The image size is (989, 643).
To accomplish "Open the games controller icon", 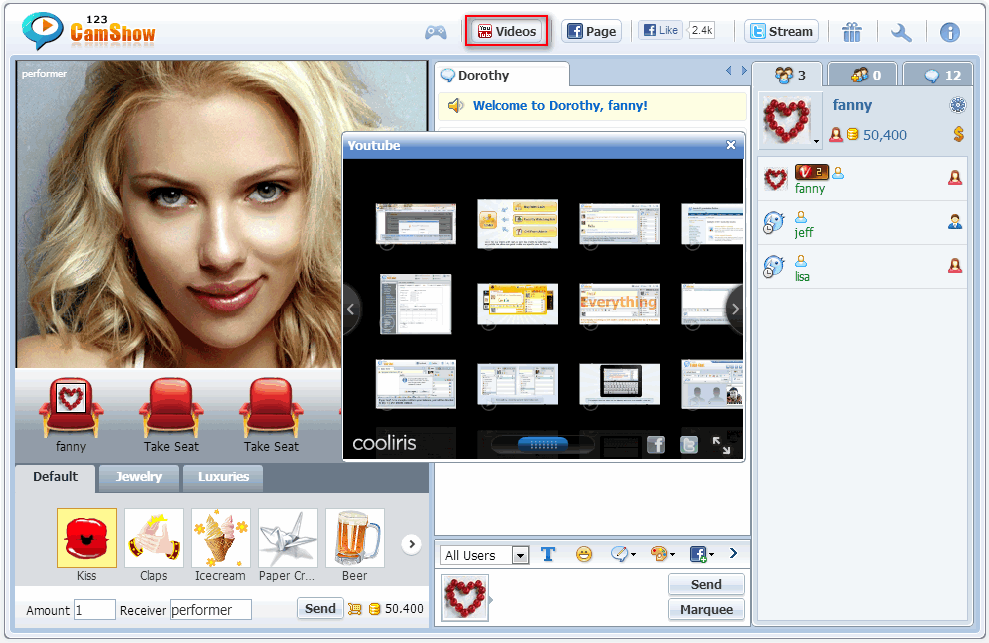I will click(x=435, y=32).
